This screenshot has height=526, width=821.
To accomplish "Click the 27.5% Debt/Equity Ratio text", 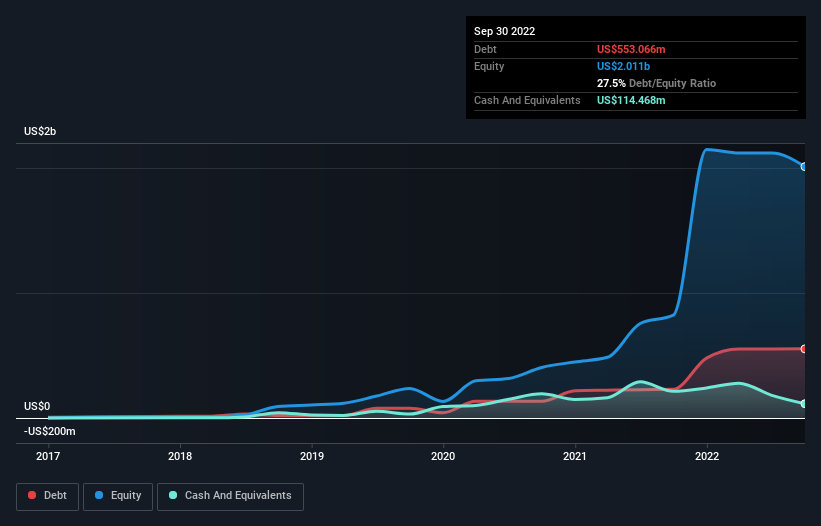I will [657, 83].
